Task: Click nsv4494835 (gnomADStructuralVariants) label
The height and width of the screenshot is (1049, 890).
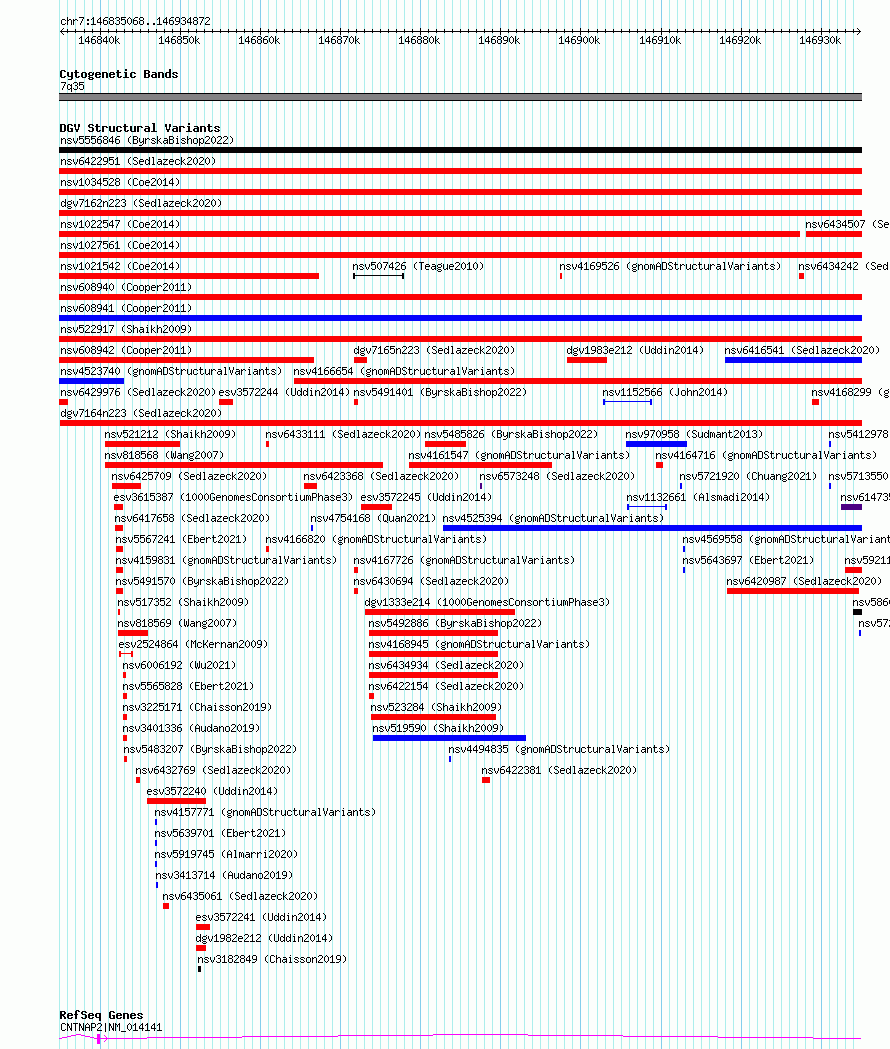Action: pos(559,749)
